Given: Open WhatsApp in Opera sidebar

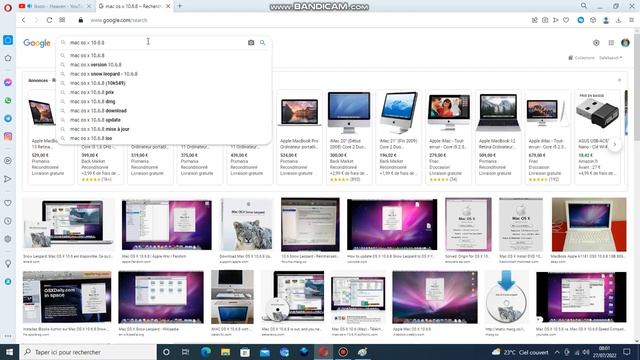Looking at the screenshot, I should [8, 100].
